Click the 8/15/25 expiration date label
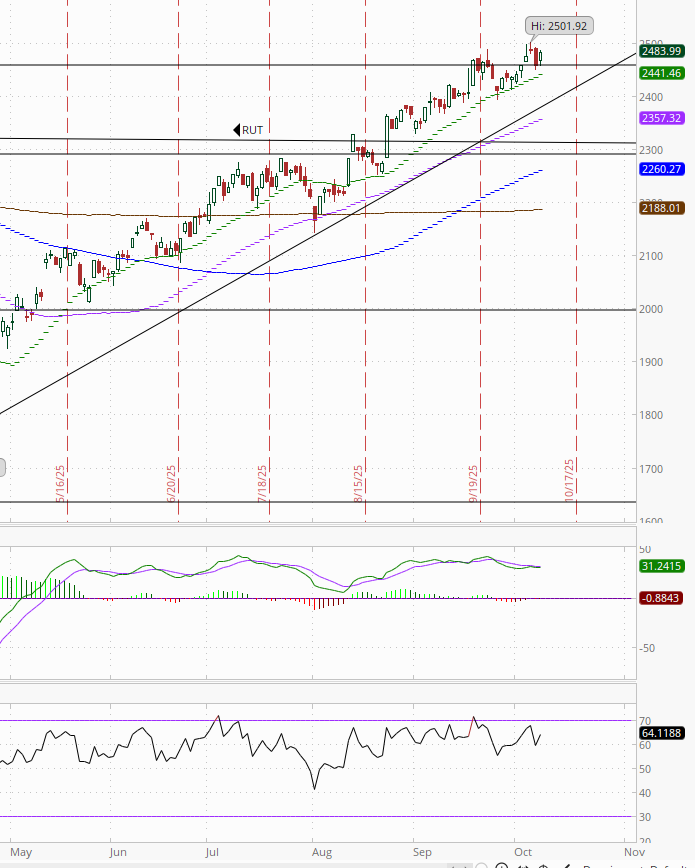Screen dimensions: 695x868 [358, 483]
